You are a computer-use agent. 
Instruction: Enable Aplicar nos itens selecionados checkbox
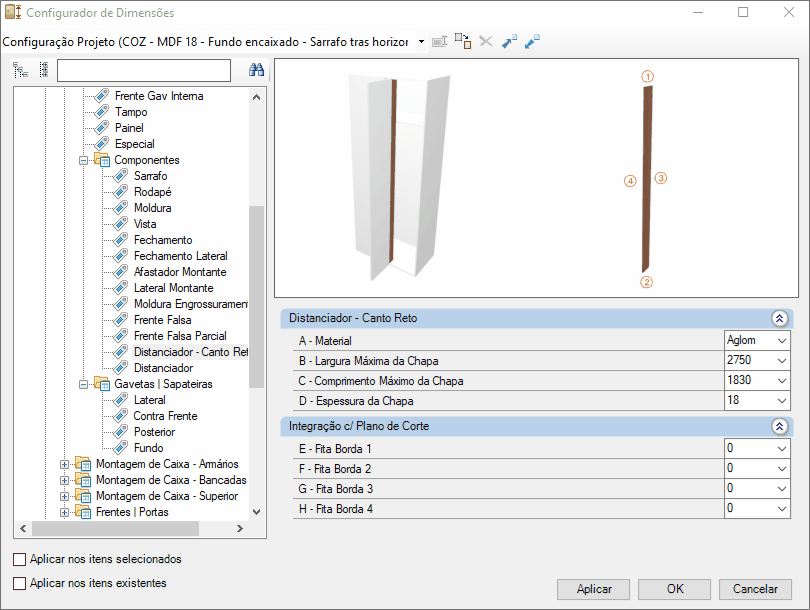pos(20,559)
